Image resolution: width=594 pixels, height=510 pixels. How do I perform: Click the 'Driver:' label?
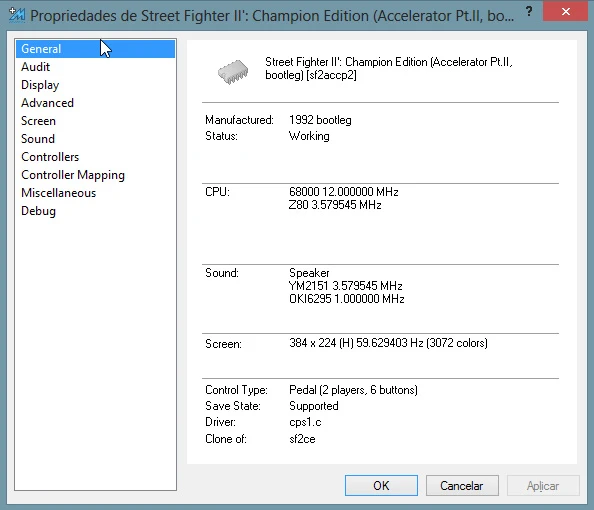[x=220, y=422]
